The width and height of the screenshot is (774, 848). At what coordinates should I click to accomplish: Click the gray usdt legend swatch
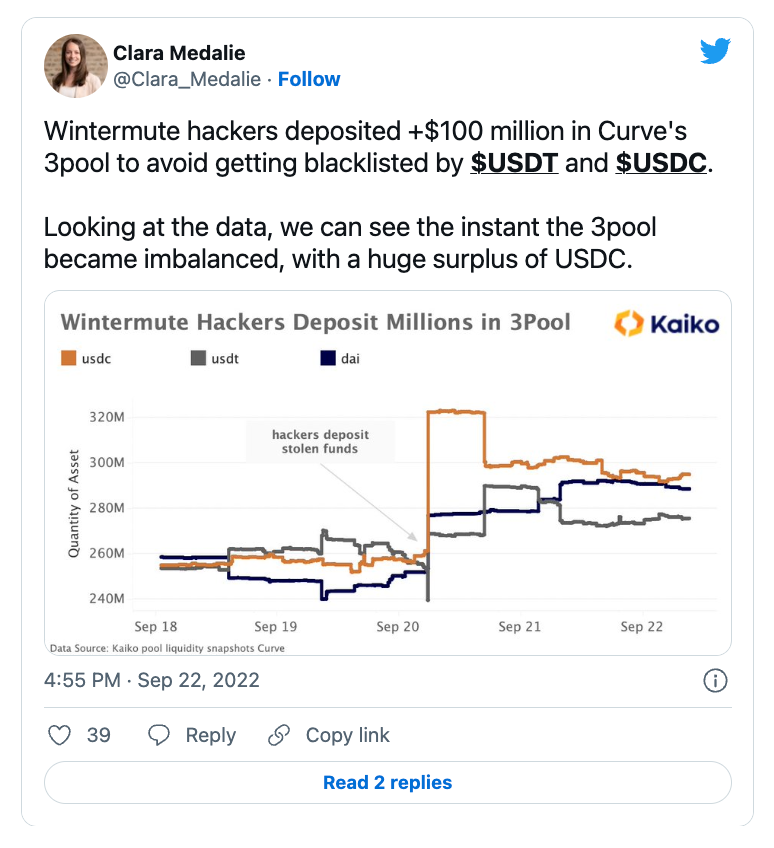point(199,358)
